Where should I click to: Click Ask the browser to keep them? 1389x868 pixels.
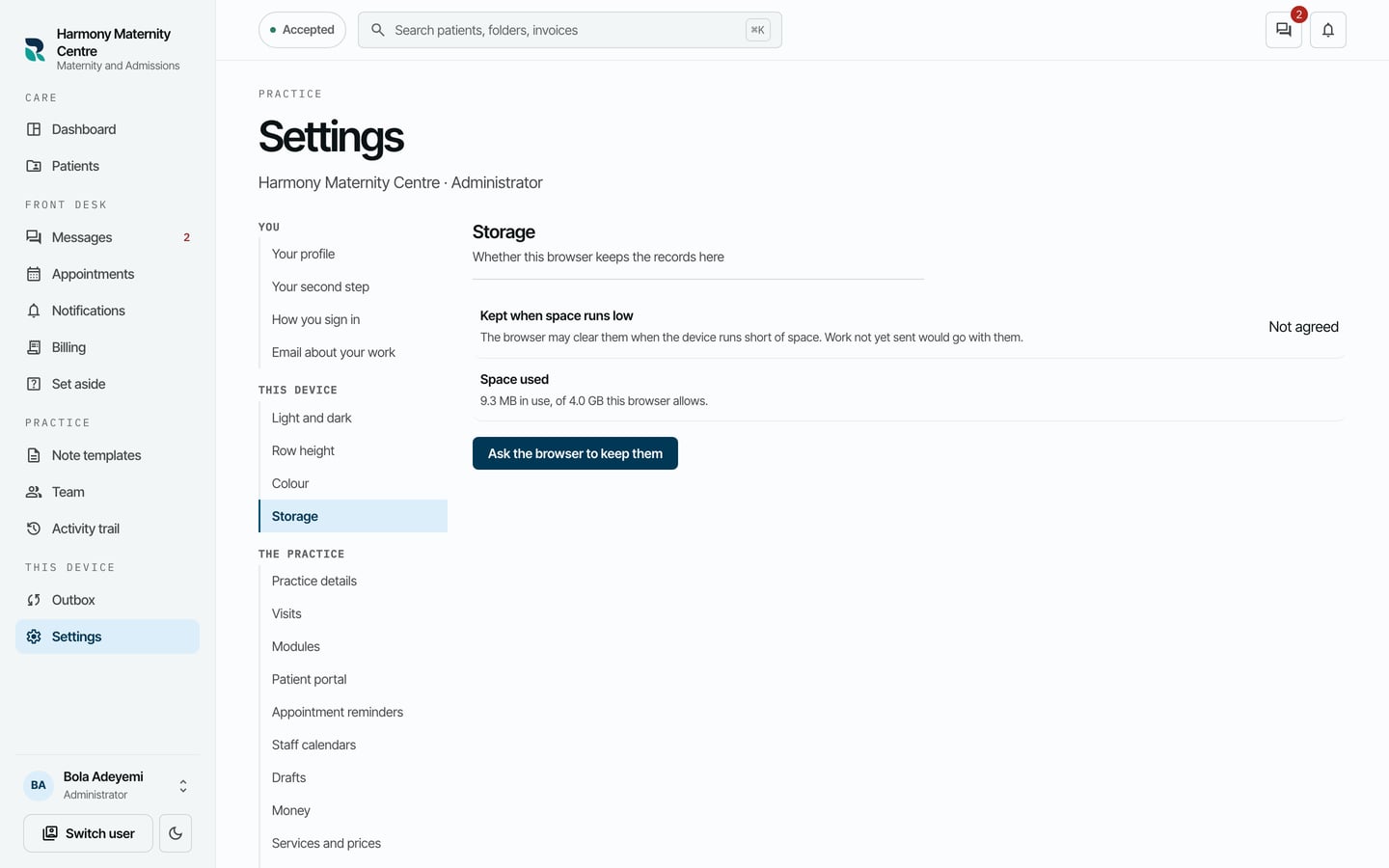(575, 453)
